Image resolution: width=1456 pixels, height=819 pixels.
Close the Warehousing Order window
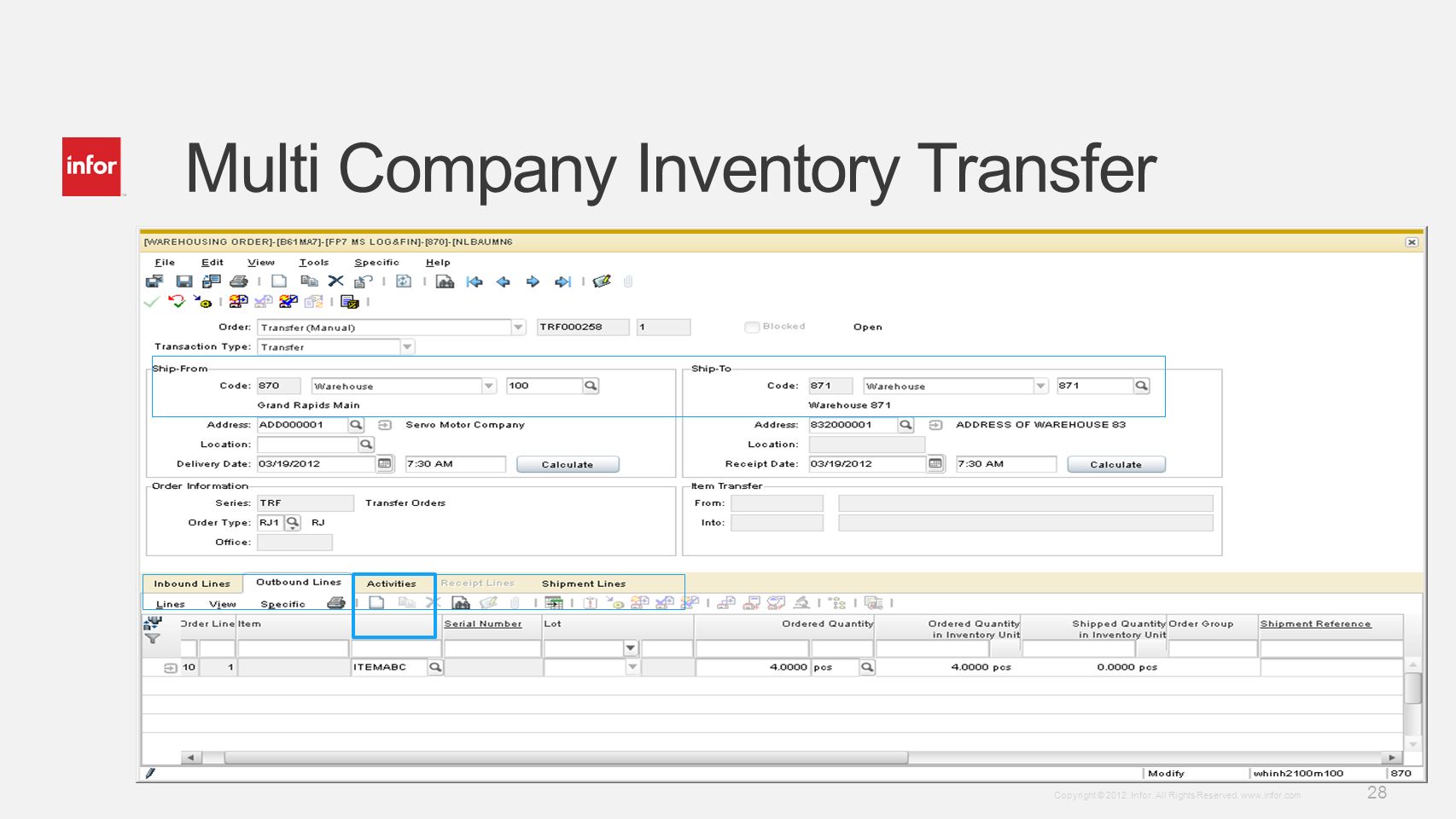tap(1412, 242)
